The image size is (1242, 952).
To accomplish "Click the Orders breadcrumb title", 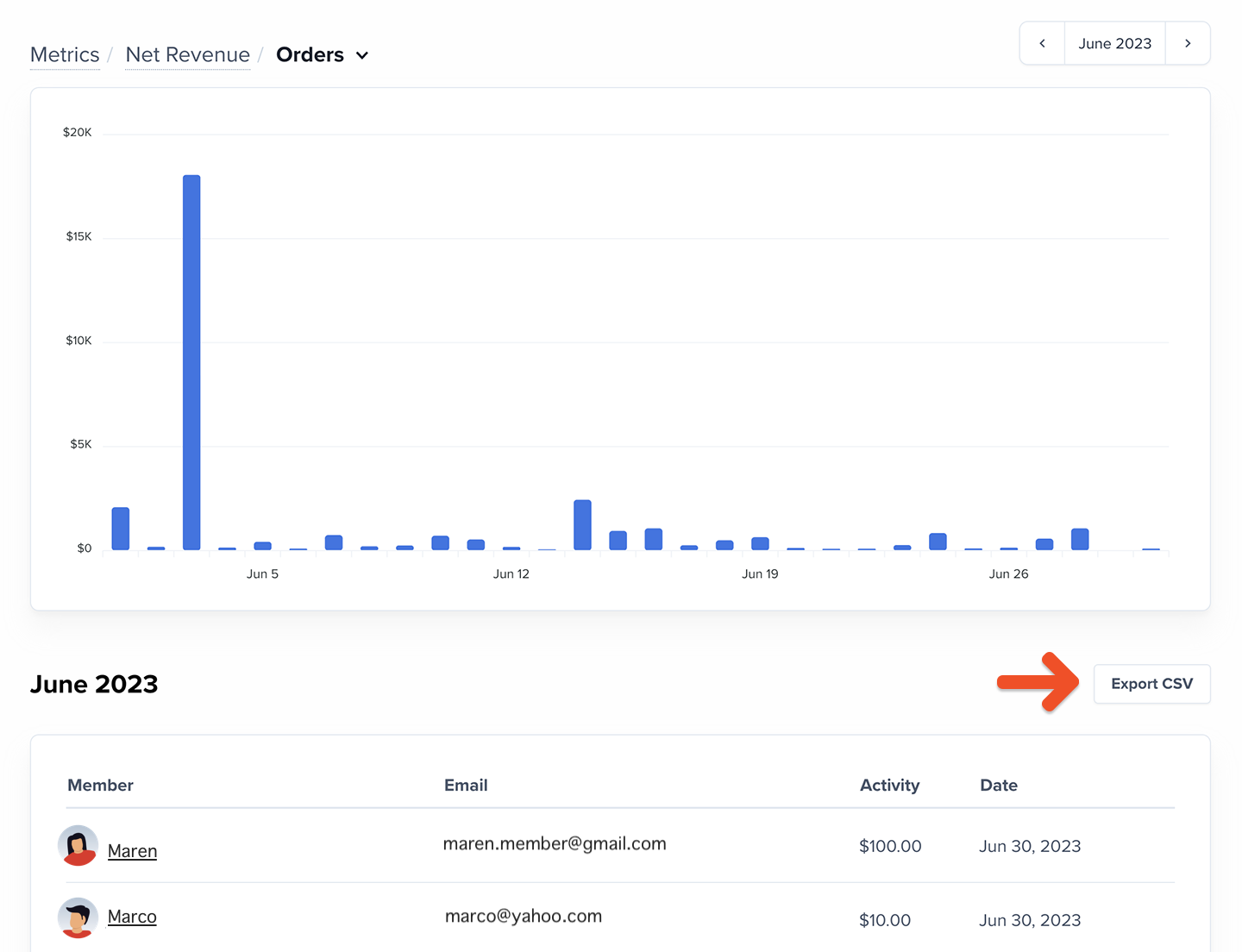I will point(310,55).
